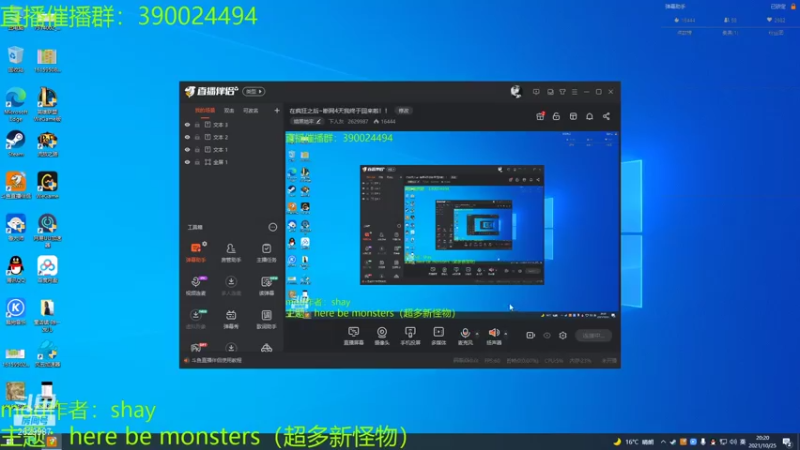Lock the 全屏 1 source layer
Screen dimensions: 800x450
[197, 162]
